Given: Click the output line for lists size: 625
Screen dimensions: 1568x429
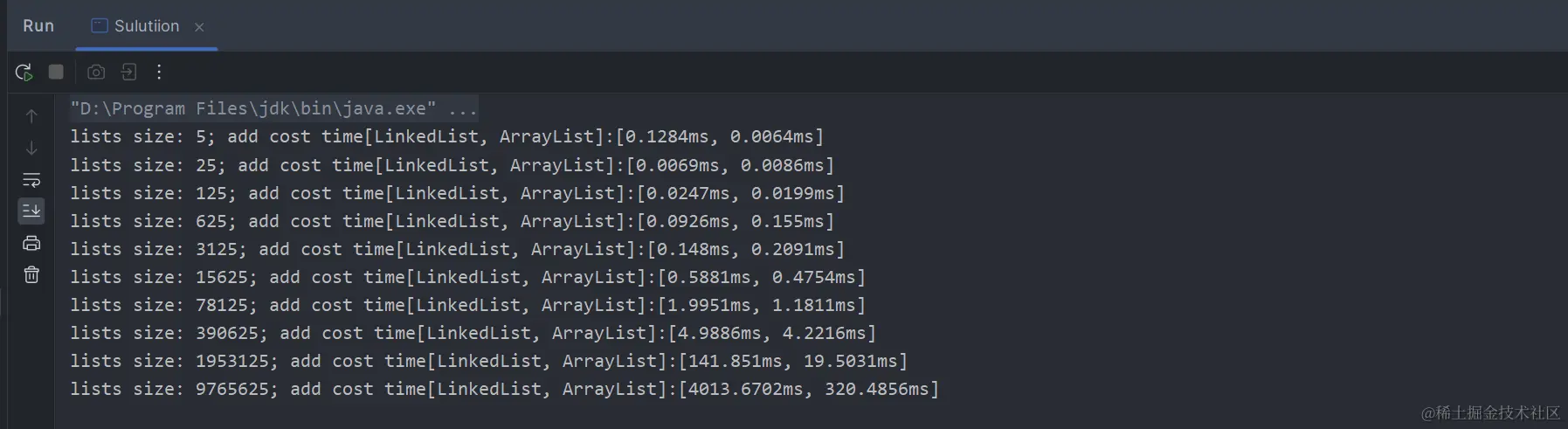Looking at the screenshot, I should tap(452, 221).
